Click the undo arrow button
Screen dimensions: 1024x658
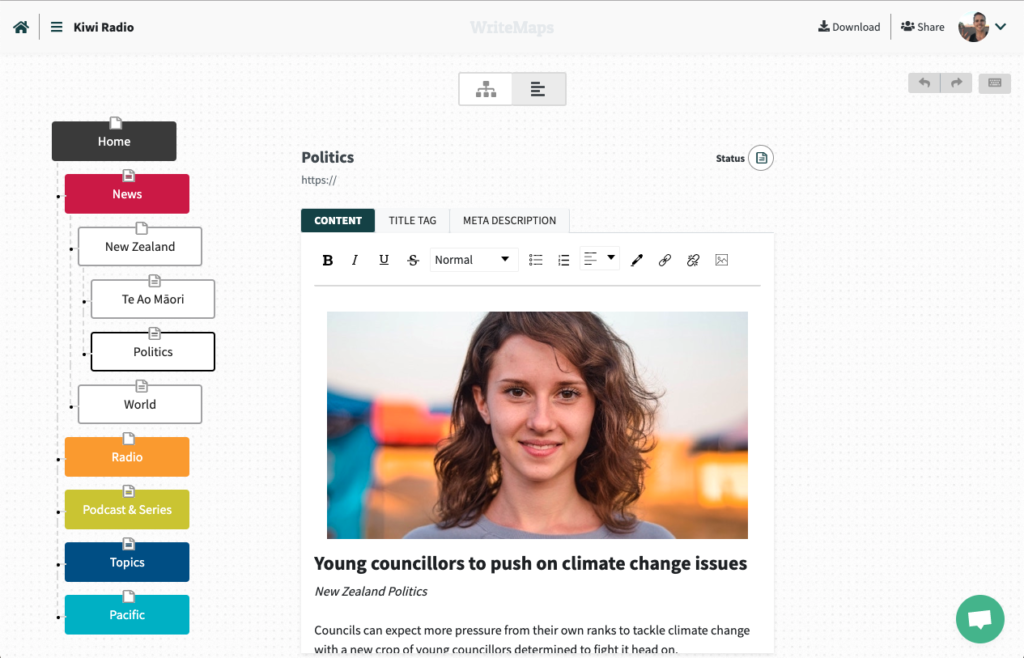(x=924, y=83)
